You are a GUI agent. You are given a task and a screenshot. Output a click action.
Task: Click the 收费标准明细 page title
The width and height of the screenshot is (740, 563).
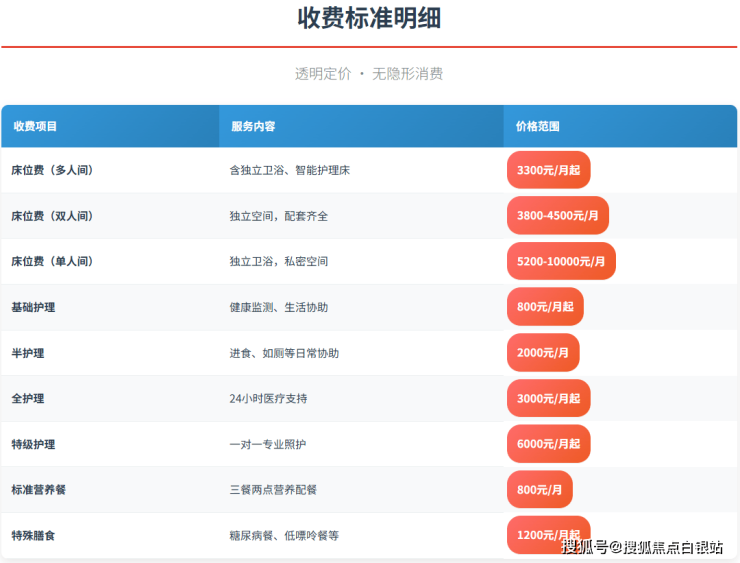pyautogui.click(x=369, y=19)
